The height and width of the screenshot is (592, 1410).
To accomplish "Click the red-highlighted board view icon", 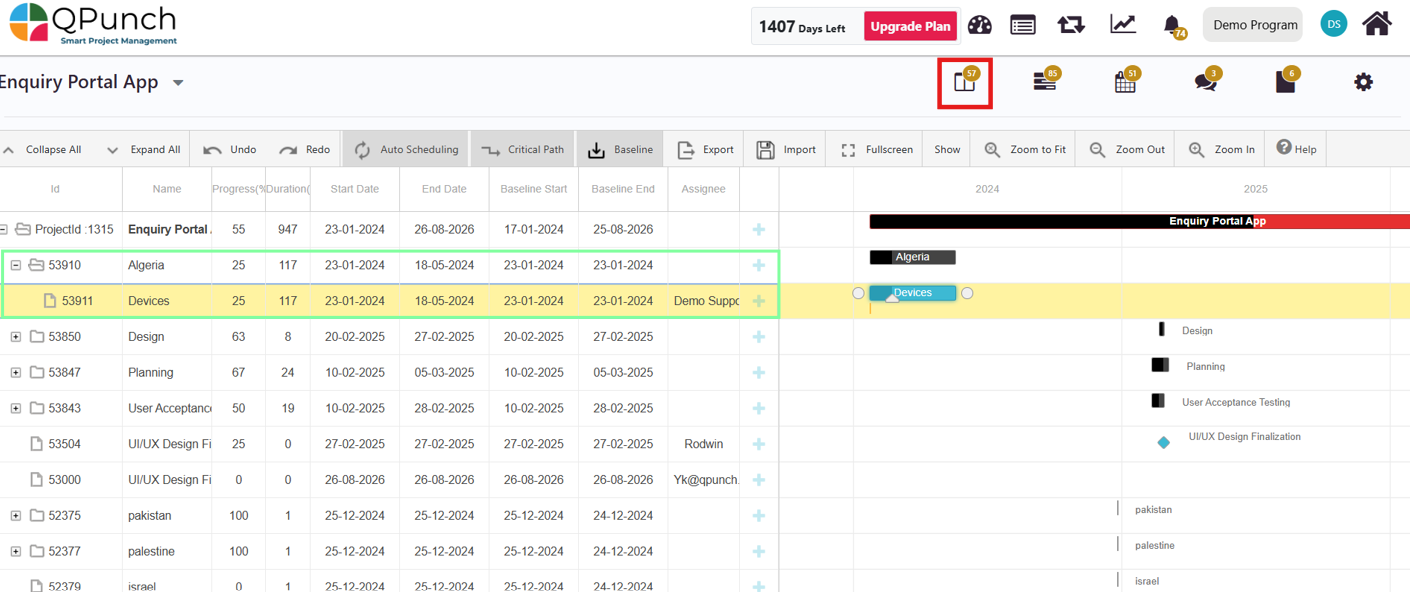I will coord(964,83).
